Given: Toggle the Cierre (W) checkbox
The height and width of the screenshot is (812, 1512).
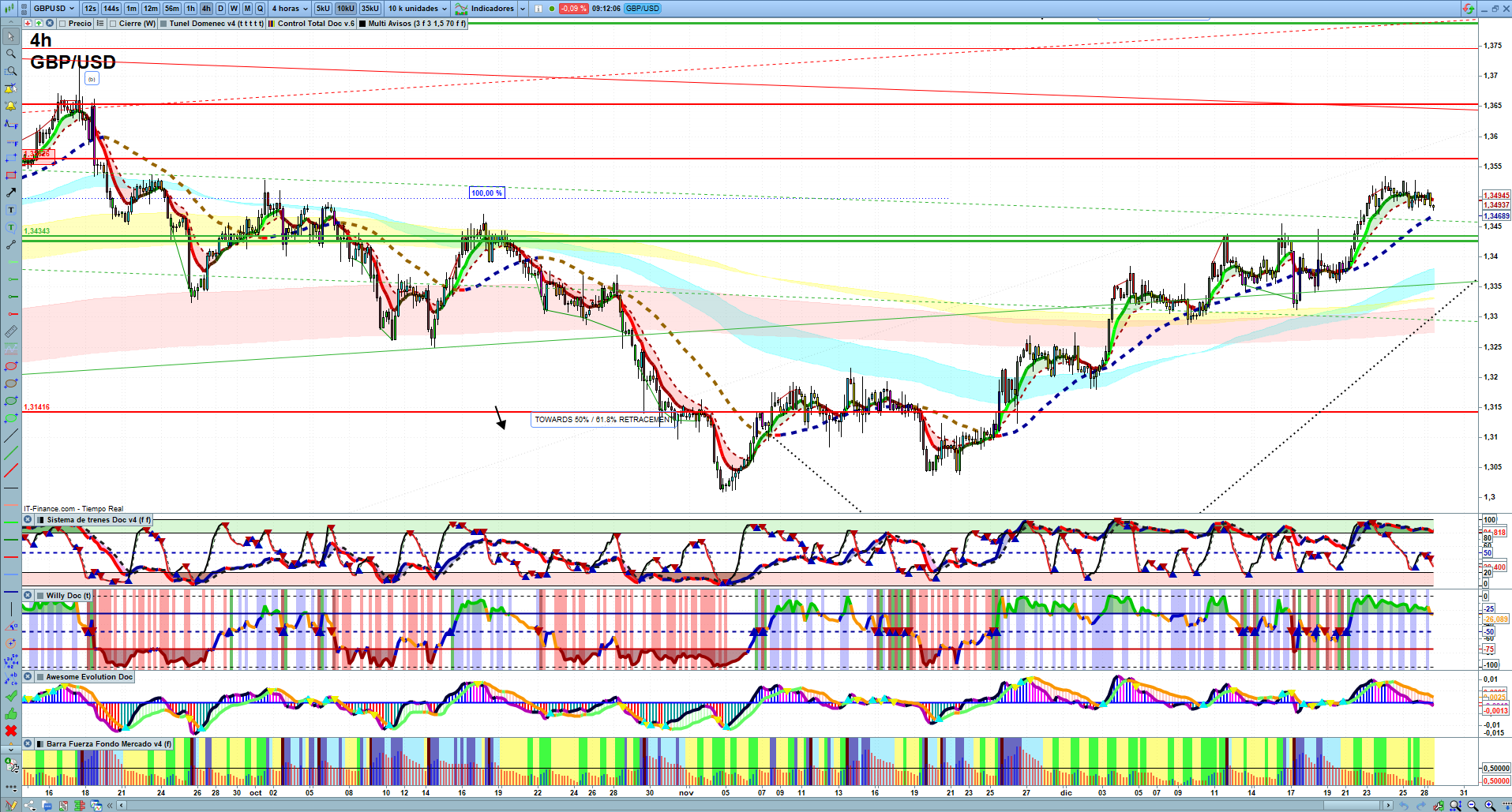Looking at the screenshot, I should tap(113, 24).
